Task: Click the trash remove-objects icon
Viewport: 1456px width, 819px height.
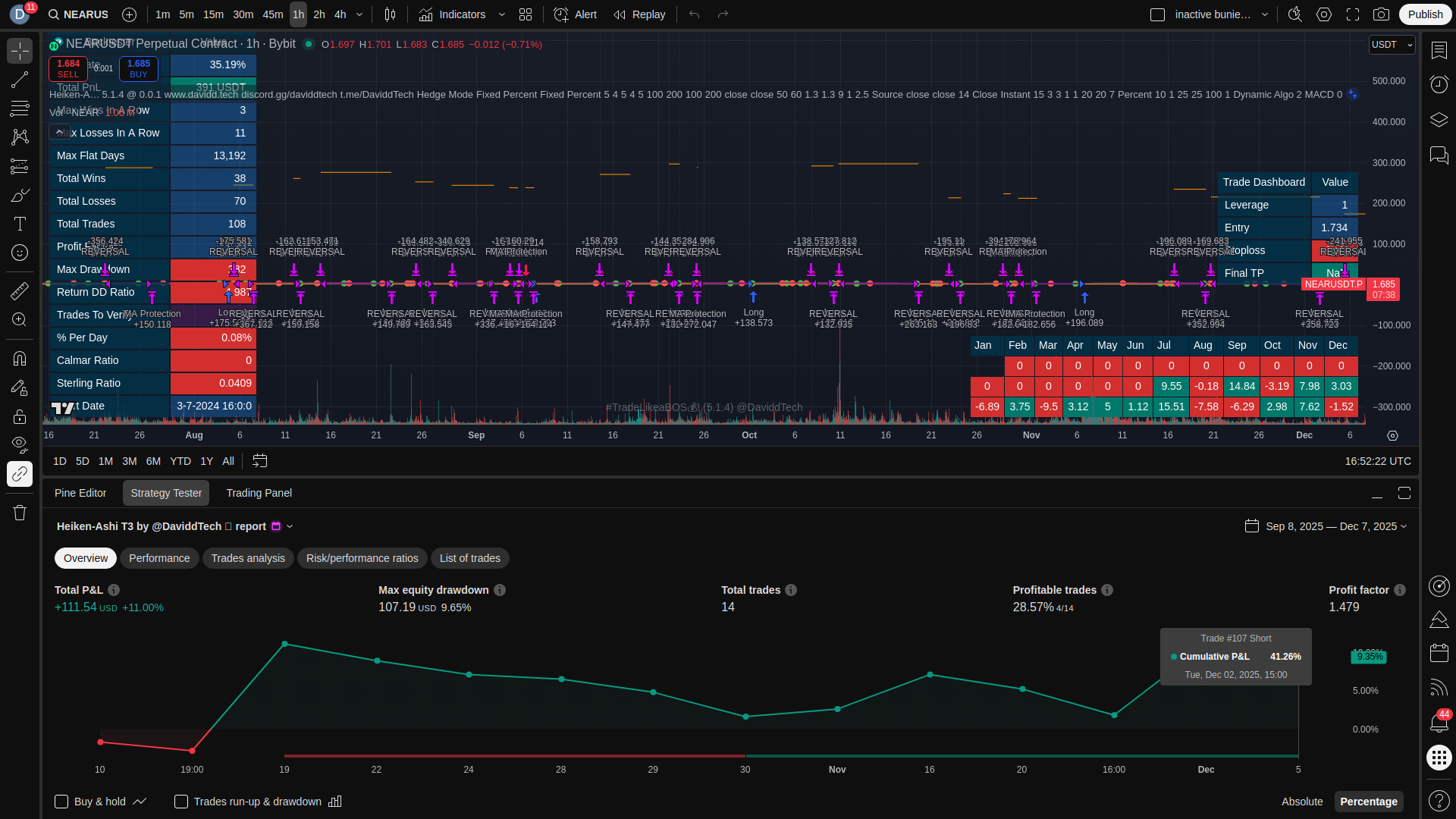Action: coord(20,513)
